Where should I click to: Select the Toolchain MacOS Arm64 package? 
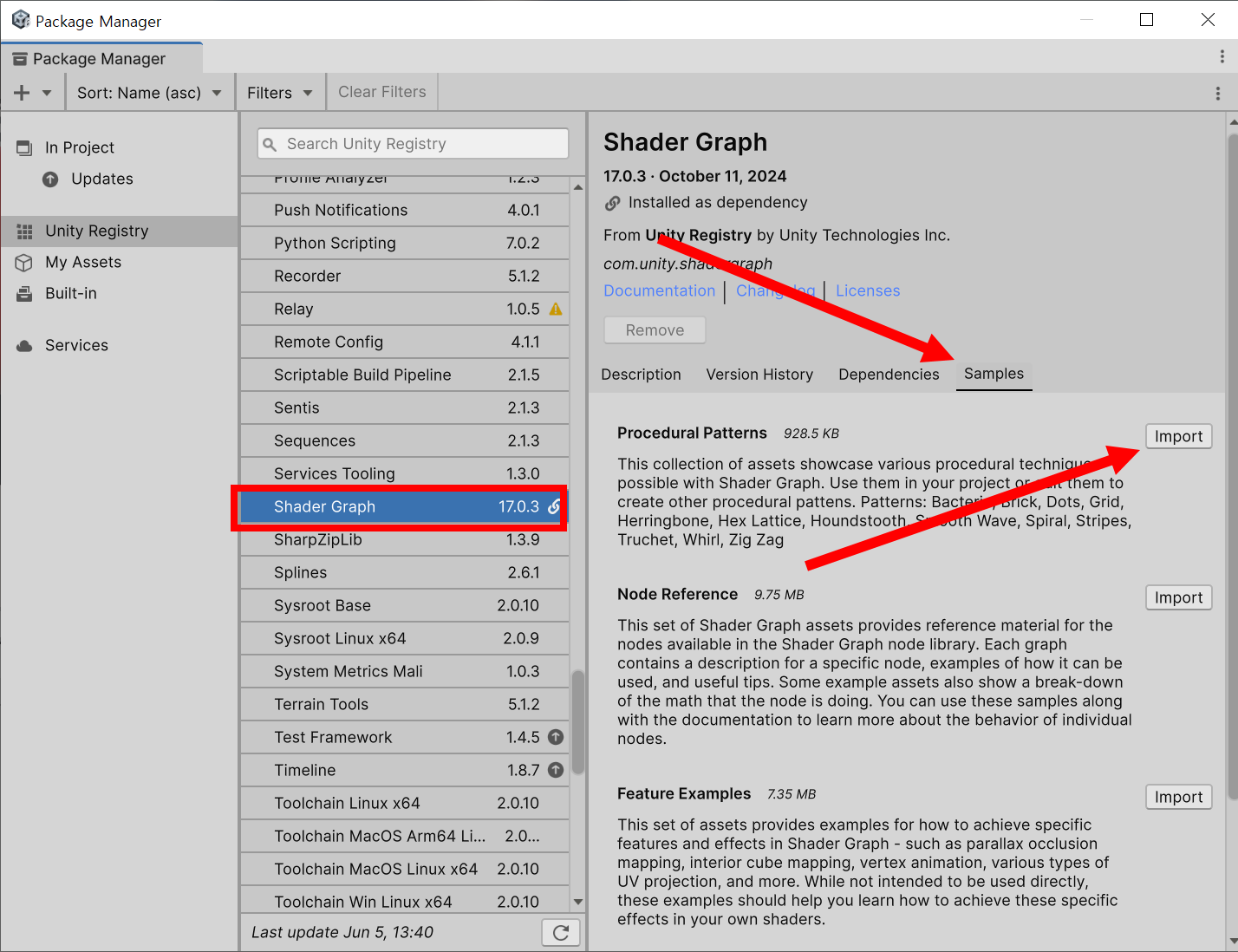click(404, 836)
